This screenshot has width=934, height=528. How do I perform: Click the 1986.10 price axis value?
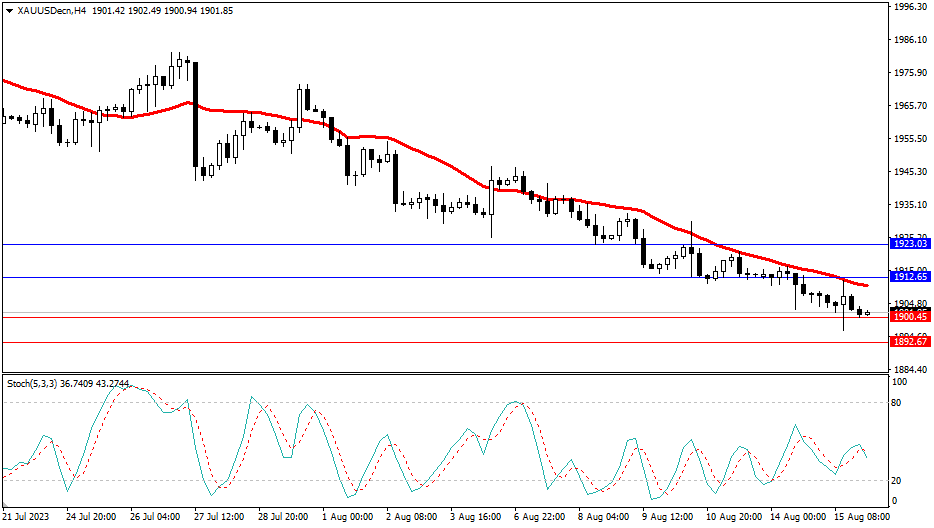(x=909, y=40)
